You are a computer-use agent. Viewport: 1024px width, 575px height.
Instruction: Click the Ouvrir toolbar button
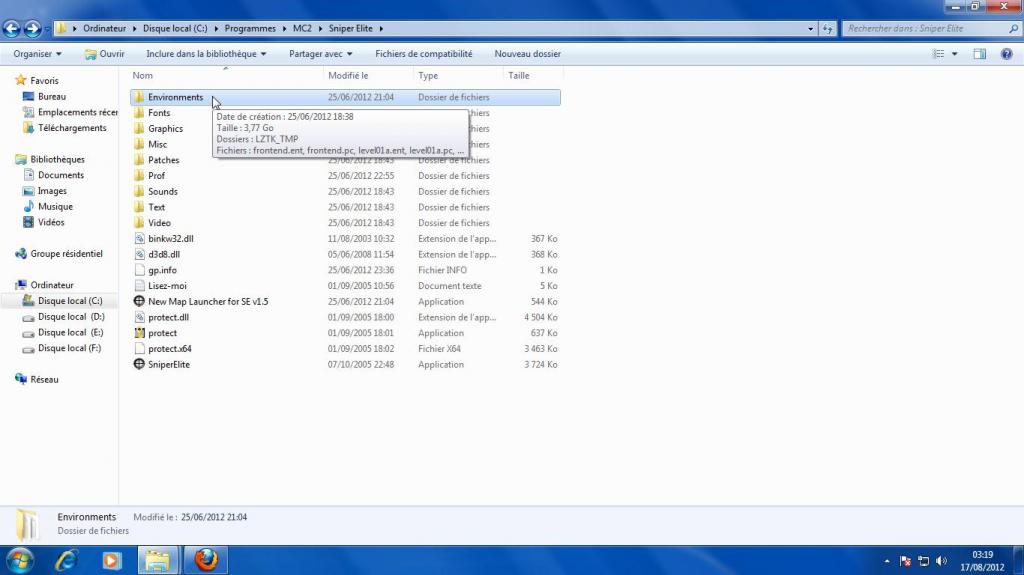(104, 54)
